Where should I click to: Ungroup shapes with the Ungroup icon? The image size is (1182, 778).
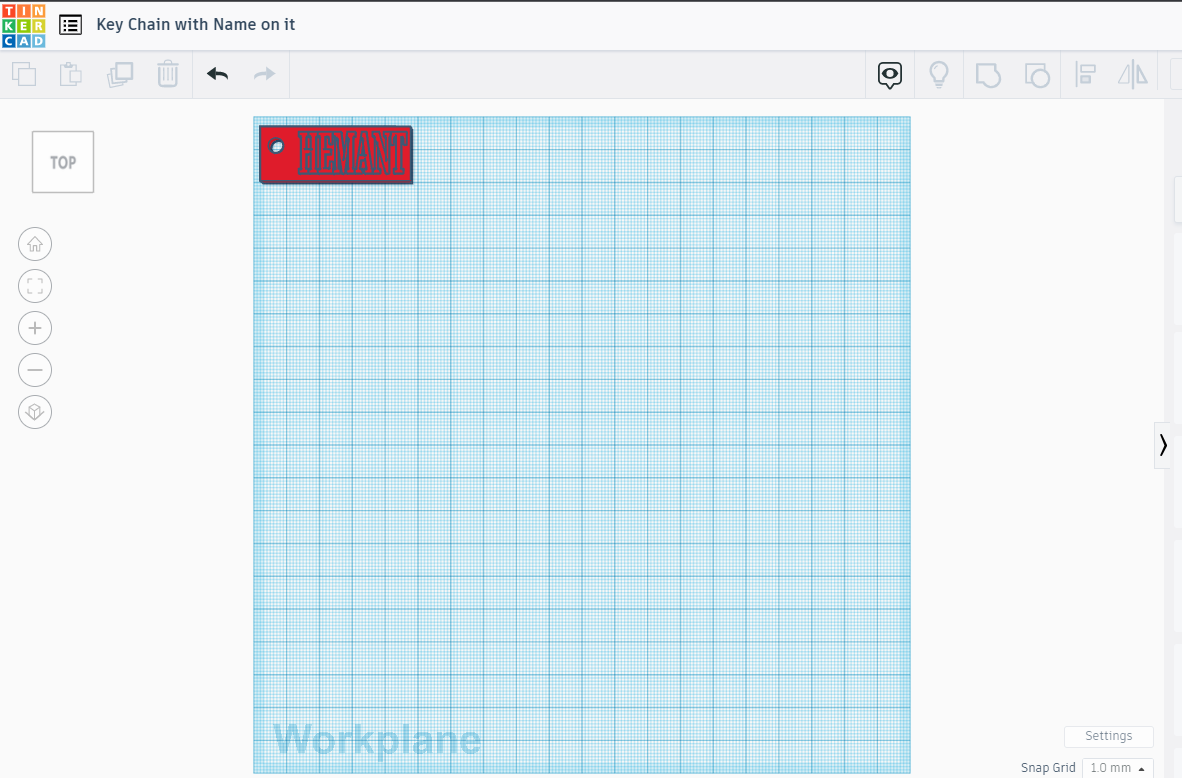coord(1037,74)
